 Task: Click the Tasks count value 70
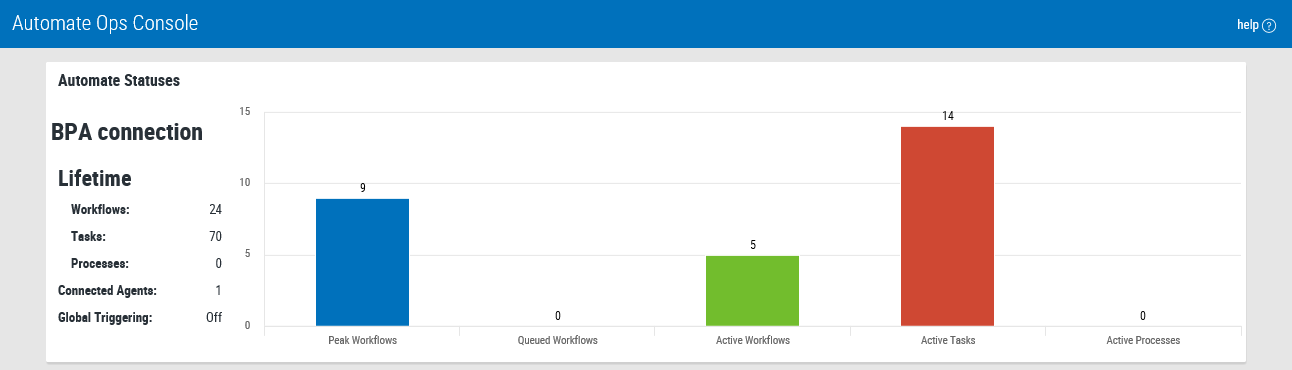[x=215, y=237]
